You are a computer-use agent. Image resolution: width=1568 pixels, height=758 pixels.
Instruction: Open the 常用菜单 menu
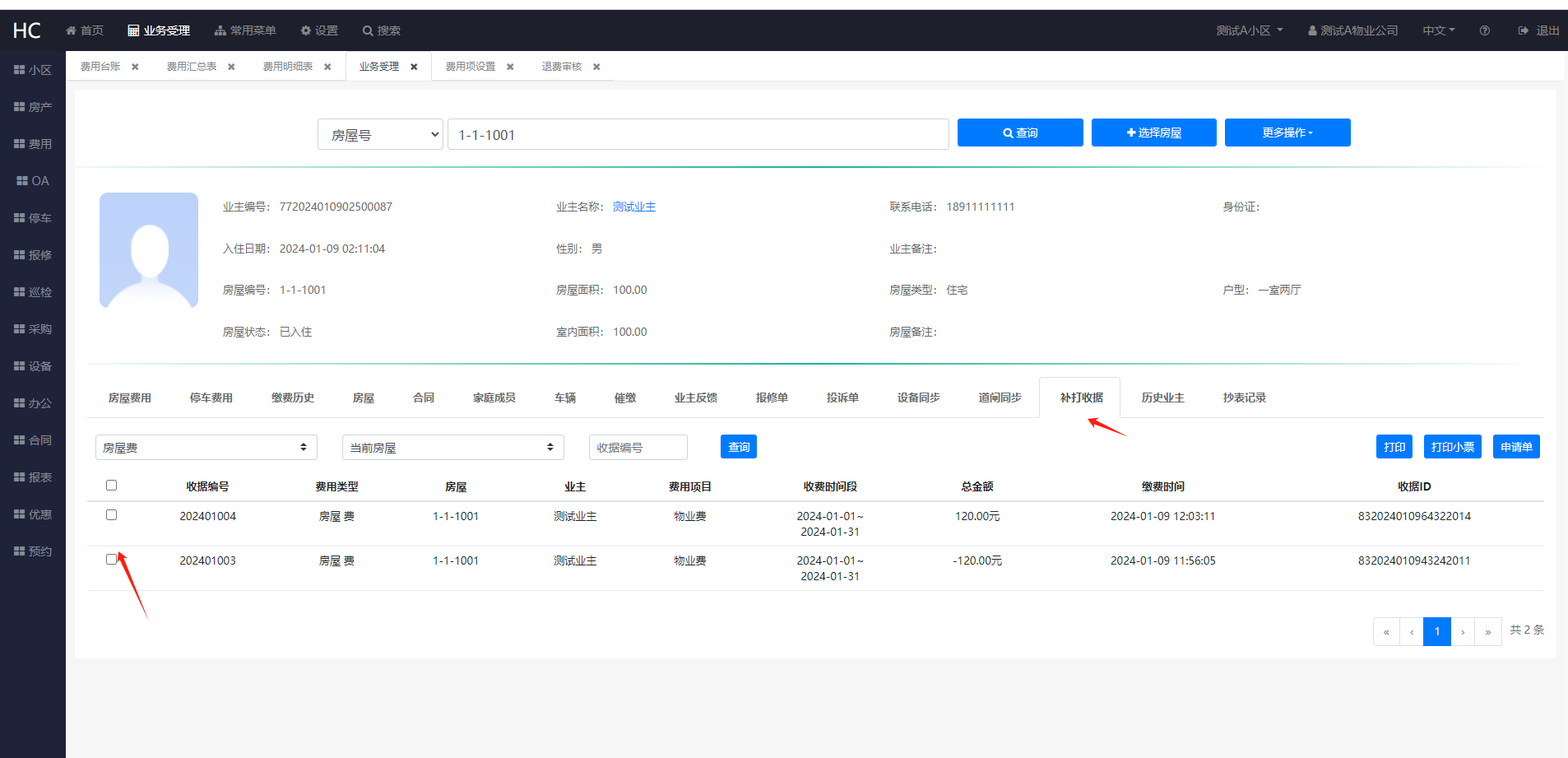[245, 30]
